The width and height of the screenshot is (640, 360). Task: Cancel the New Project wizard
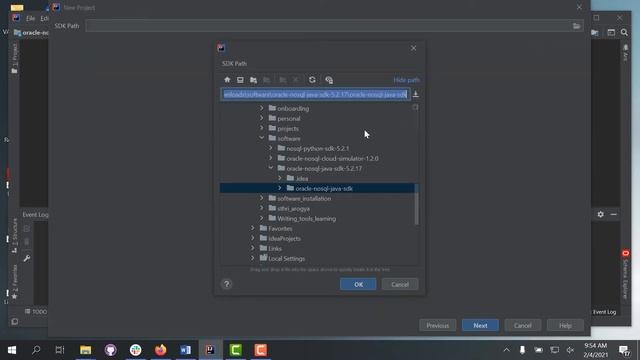[522, 325]
